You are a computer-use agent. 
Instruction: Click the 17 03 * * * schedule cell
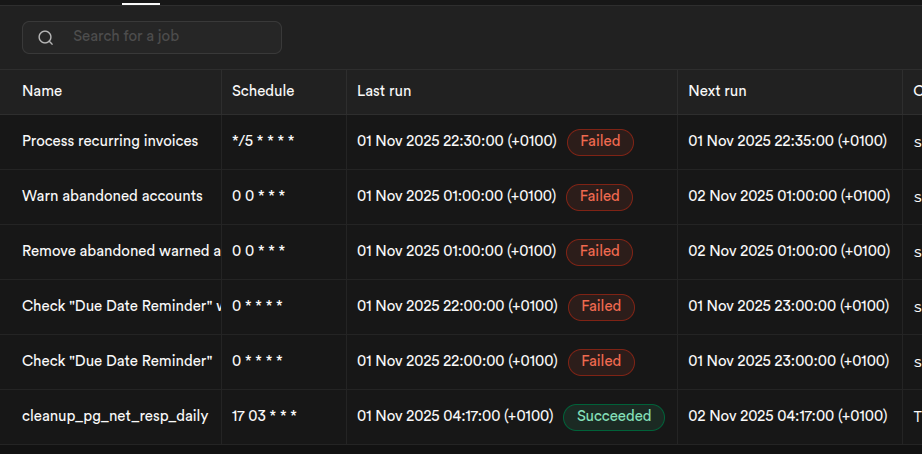tap(264, 416)
